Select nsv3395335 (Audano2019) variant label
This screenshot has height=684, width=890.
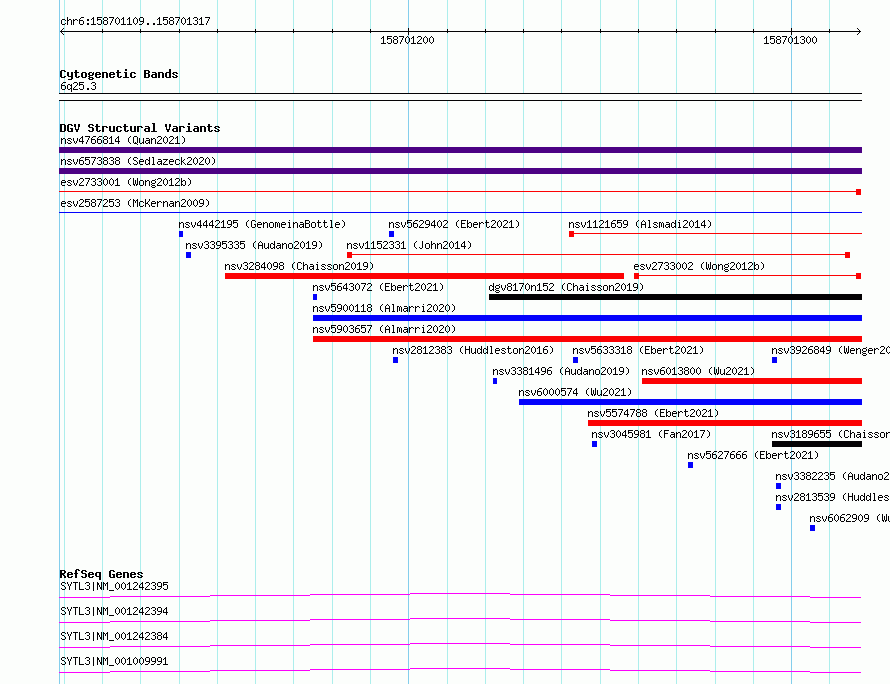click(254, 245)
